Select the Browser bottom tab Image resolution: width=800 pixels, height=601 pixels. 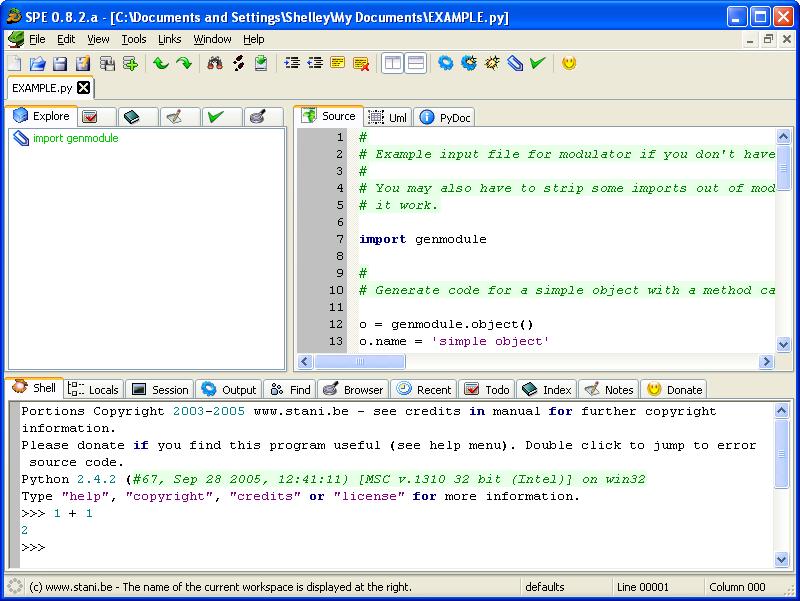click(x=353, y=390)
